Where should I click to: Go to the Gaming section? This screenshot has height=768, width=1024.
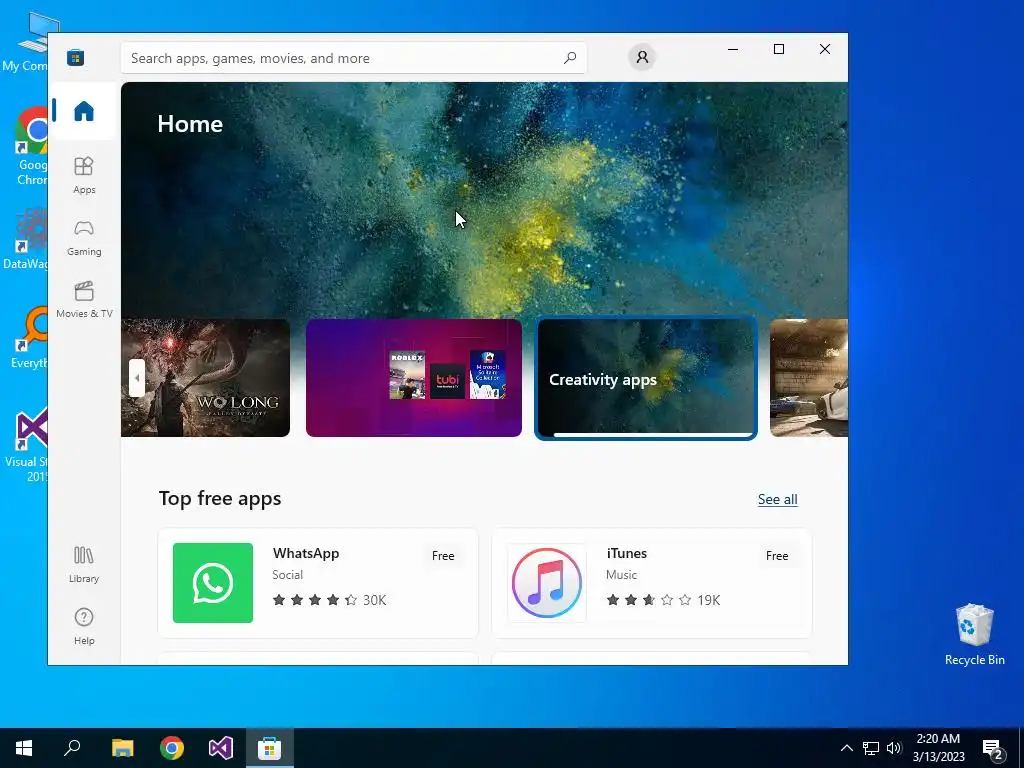click(x=84, y=237)
